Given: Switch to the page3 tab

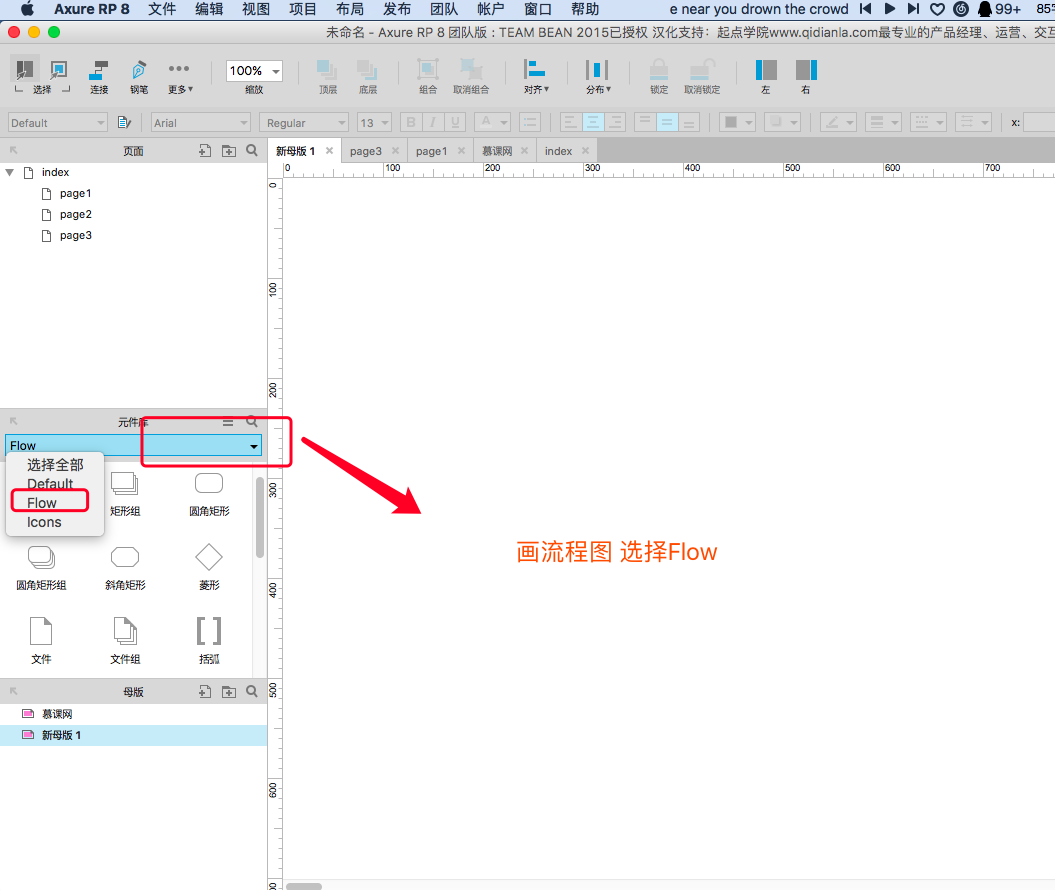Looking at the screenshot, I should (x=365, y=151).
